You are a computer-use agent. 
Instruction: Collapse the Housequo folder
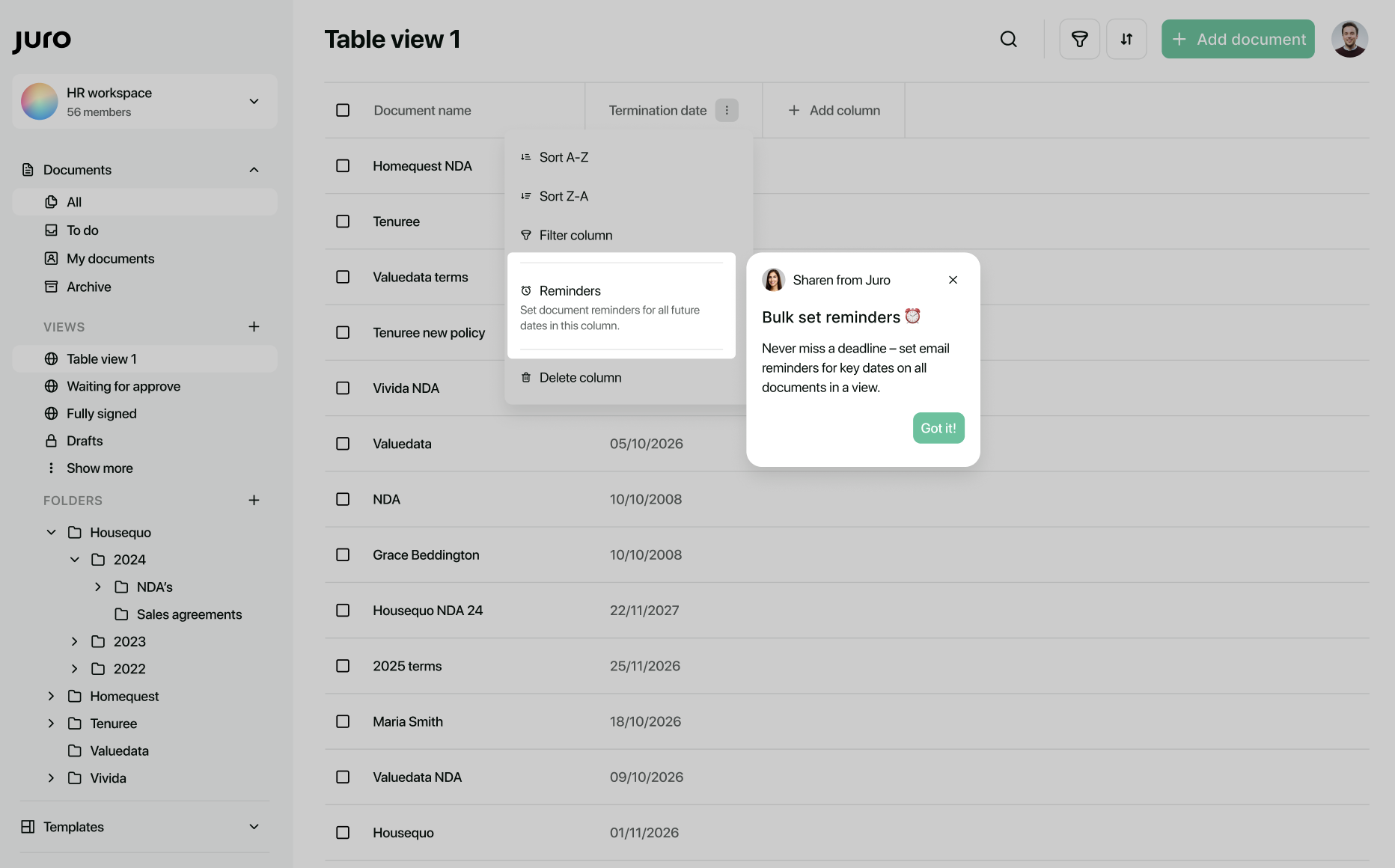point(51,532)
